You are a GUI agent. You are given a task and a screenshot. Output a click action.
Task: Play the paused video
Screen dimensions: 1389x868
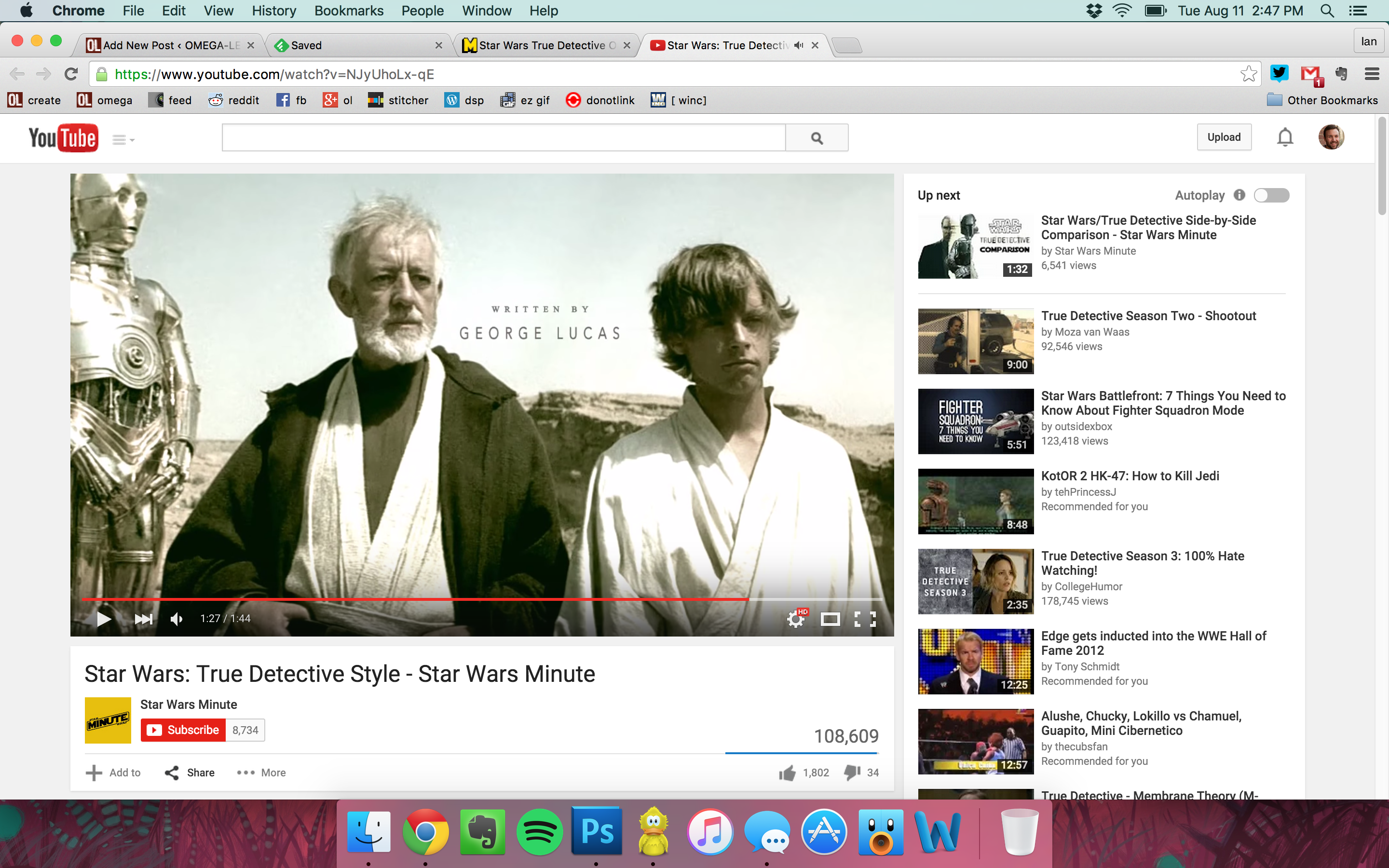tap(103, 619)
